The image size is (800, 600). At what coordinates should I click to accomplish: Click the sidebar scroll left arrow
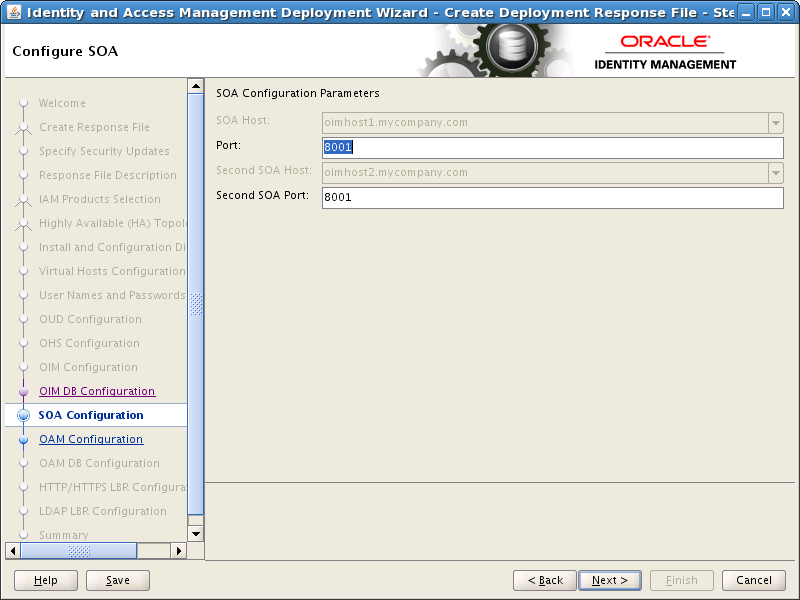tap(13, 551)
